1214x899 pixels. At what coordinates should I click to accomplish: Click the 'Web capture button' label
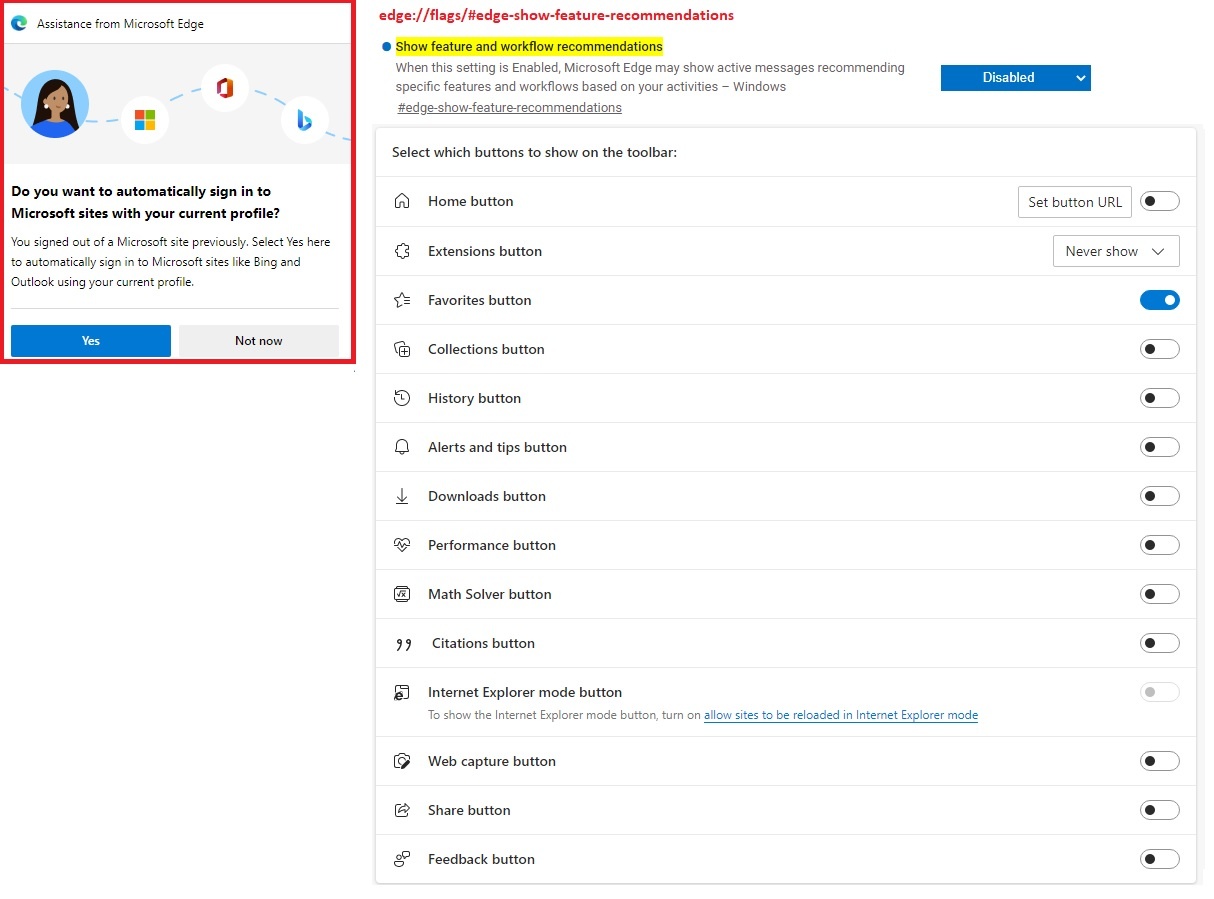pos(492,761)
